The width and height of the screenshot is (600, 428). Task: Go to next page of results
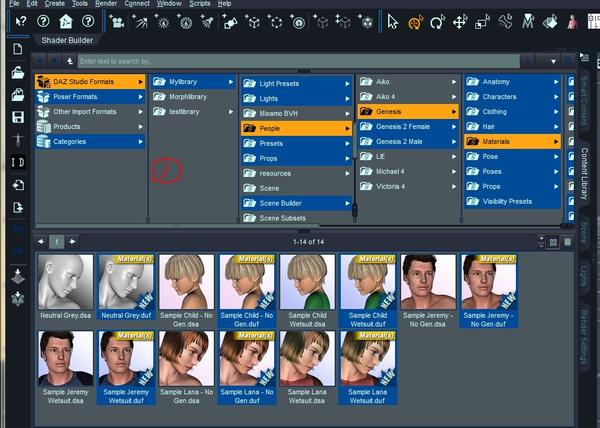[72, 242]
